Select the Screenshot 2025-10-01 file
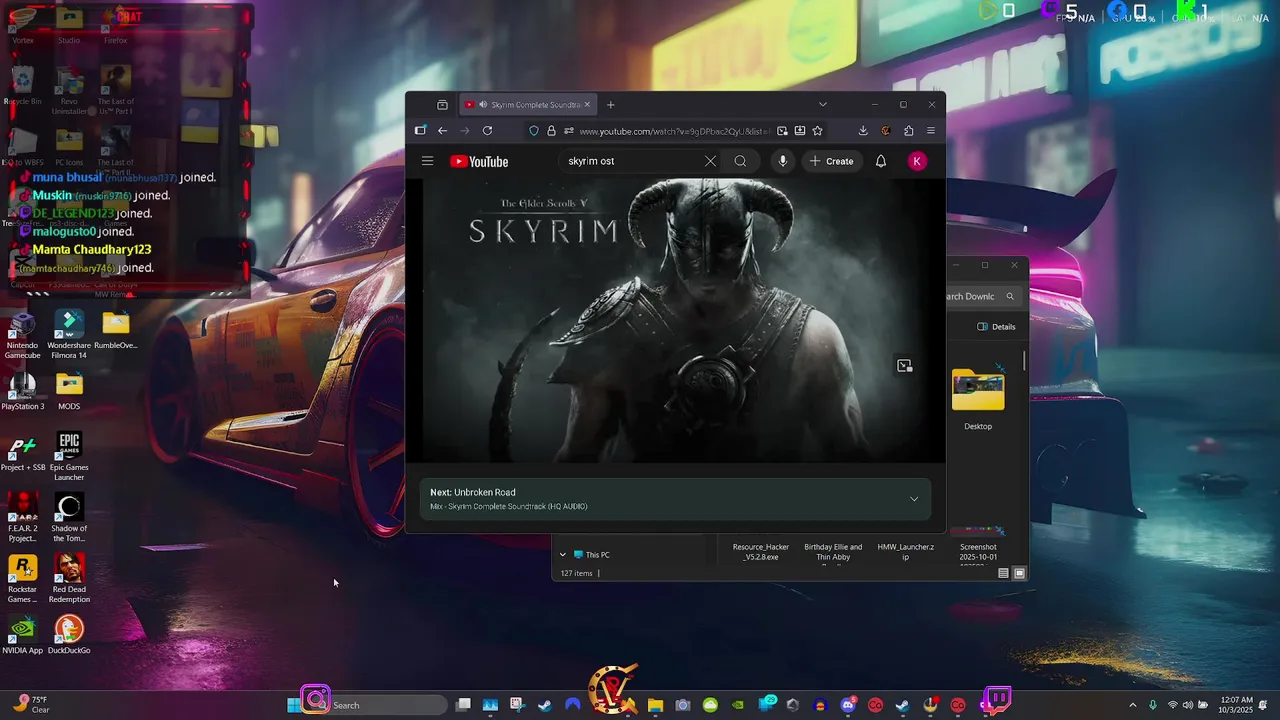Screen dimensions: 1280x720 click(x=978, y=545)
